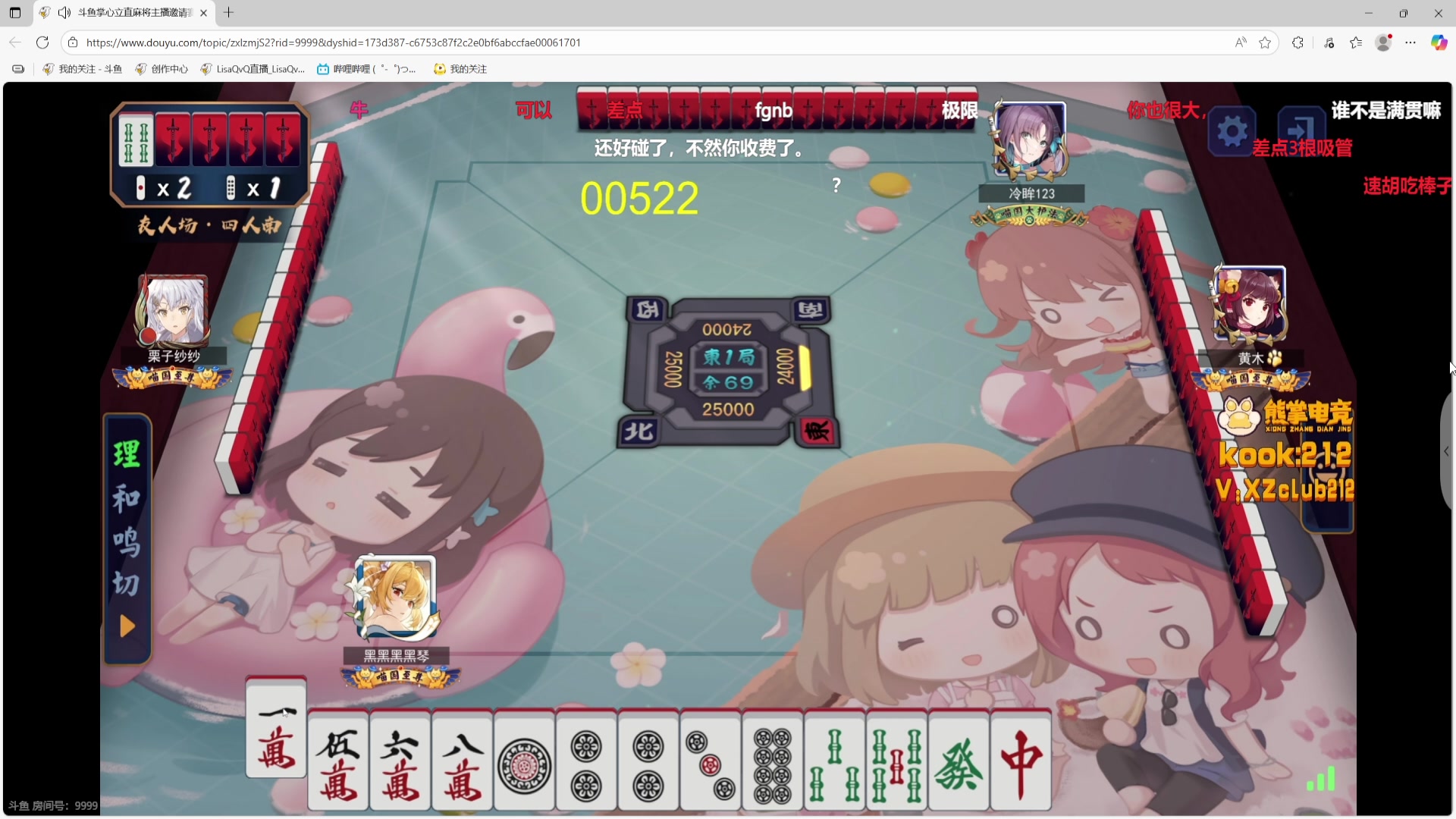Click the first bookmarks bar icon
The height and width of the screenshot is (819, 1456).
coord(18,69)
